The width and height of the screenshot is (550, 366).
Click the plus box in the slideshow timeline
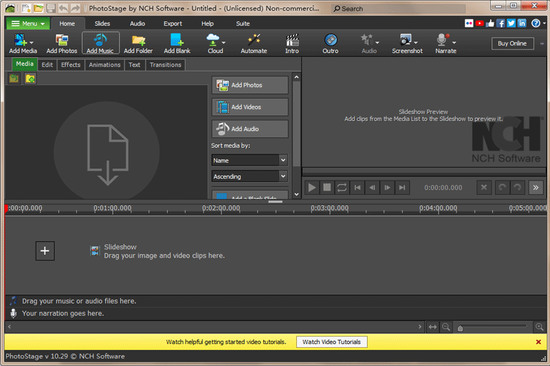click(x=45, y=251)
